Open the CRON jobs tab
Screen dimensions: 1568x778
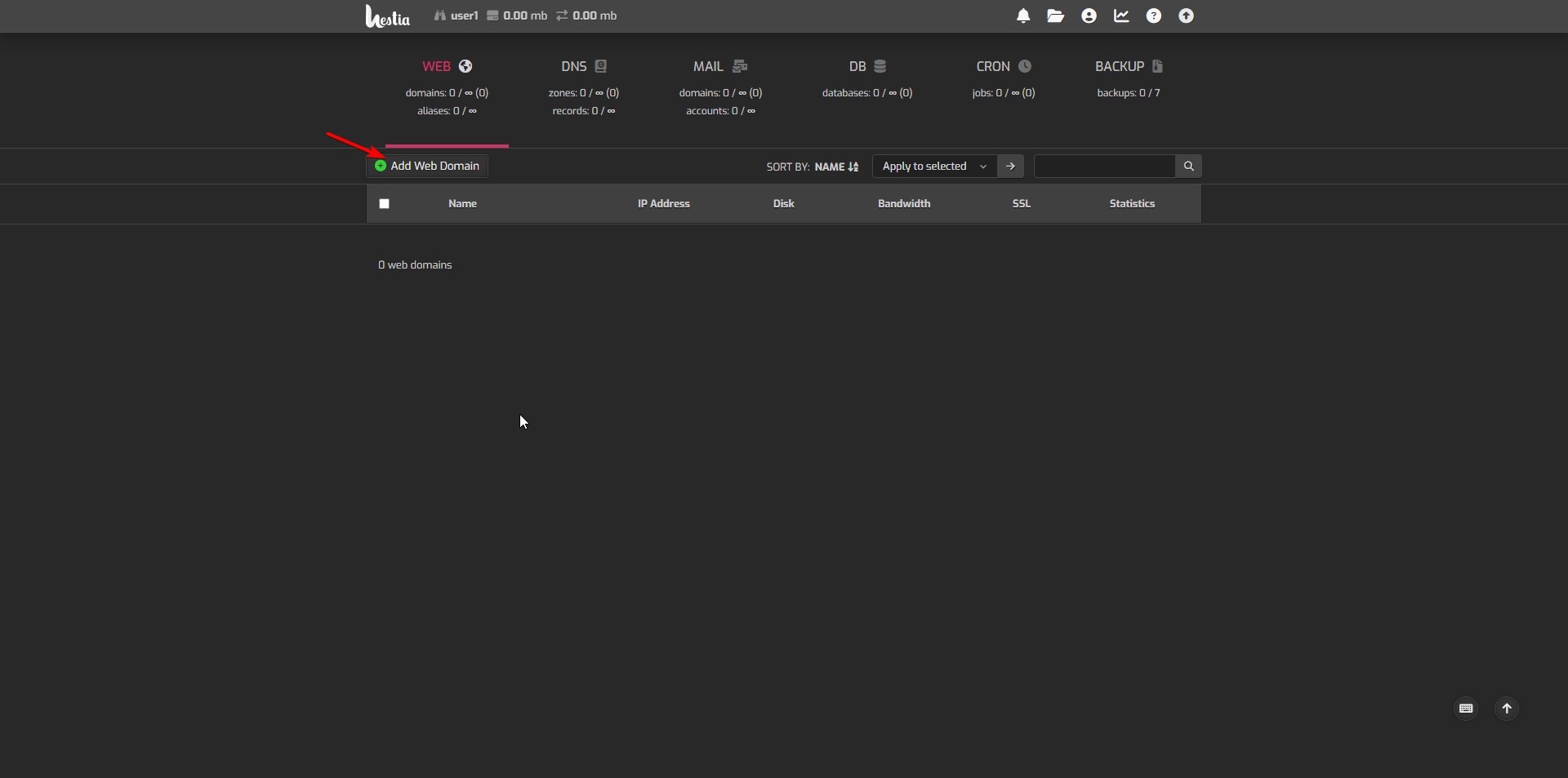pyautogui.click(x=1003, y=67)
